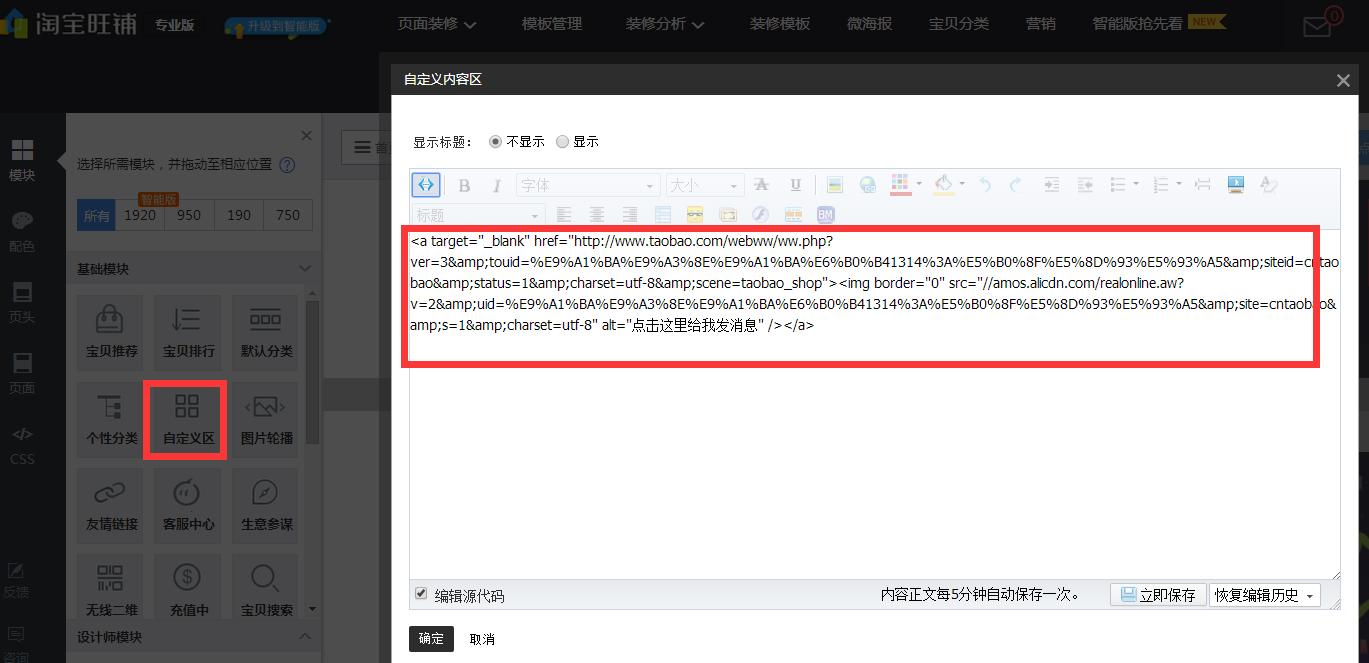Select the 生意参谋 module
Image resolution: width=1369 pixels, height=663 pixels.
[x=266, y=506]
